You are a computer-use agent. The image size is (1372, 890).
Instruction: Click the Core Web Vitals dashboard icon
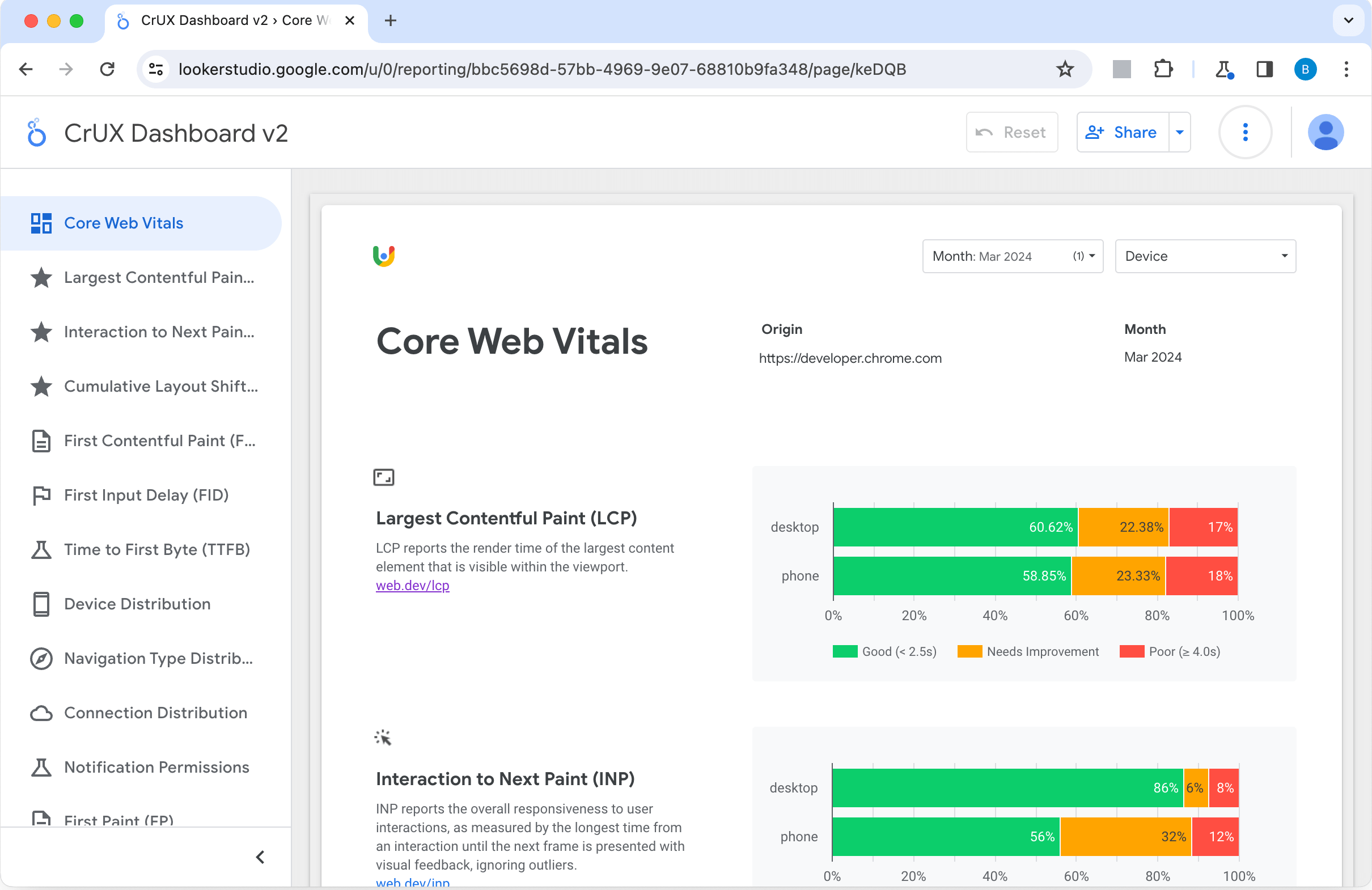pos(41,223)
